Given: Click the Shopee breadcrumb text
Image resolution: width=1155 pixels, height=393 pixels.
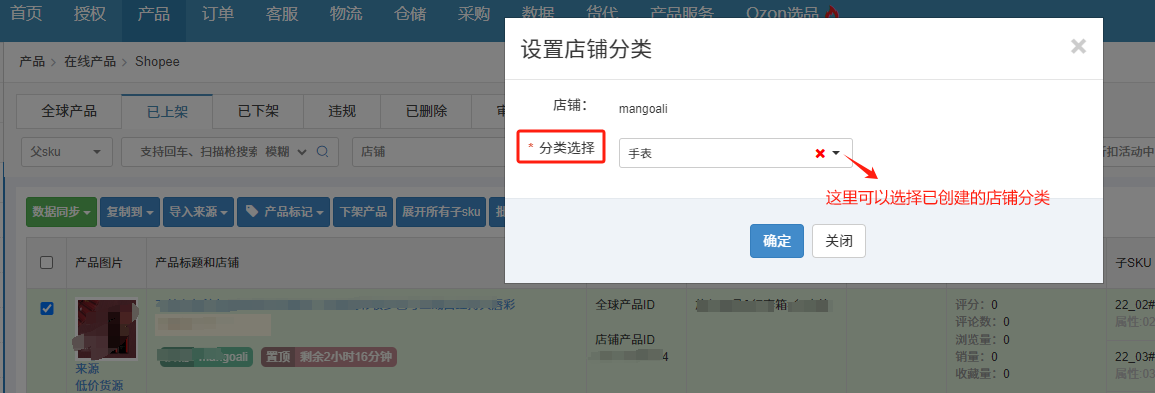Looking at the screenshot, I should [157, 62].
